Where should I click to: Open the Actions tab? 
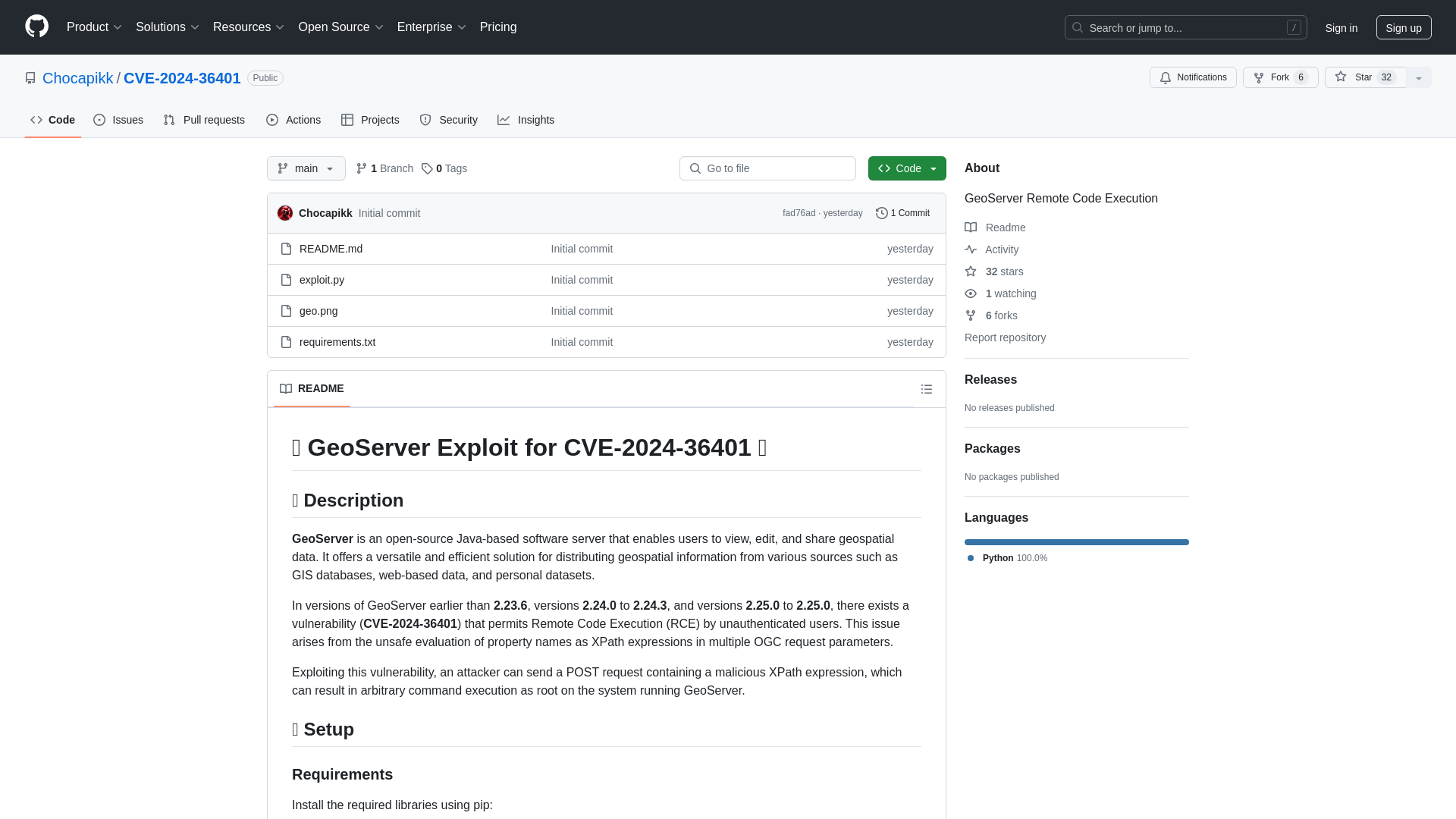[x=293, y=120]
